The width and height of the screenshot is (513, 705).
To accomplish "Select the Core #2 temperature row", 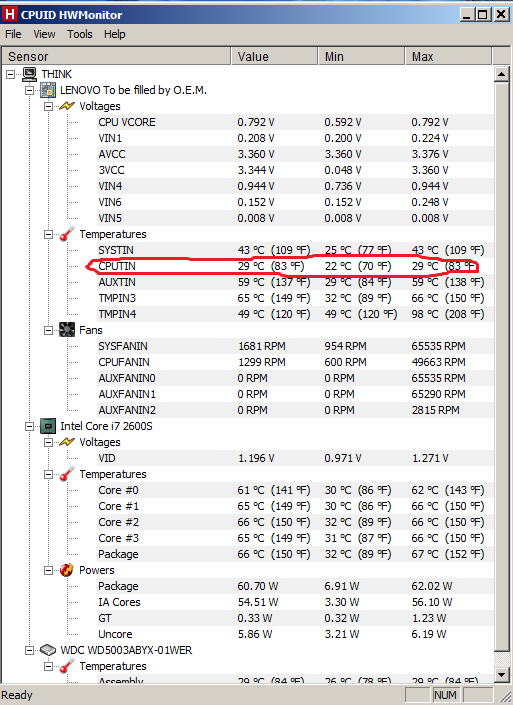I will (x=295, y=522).
